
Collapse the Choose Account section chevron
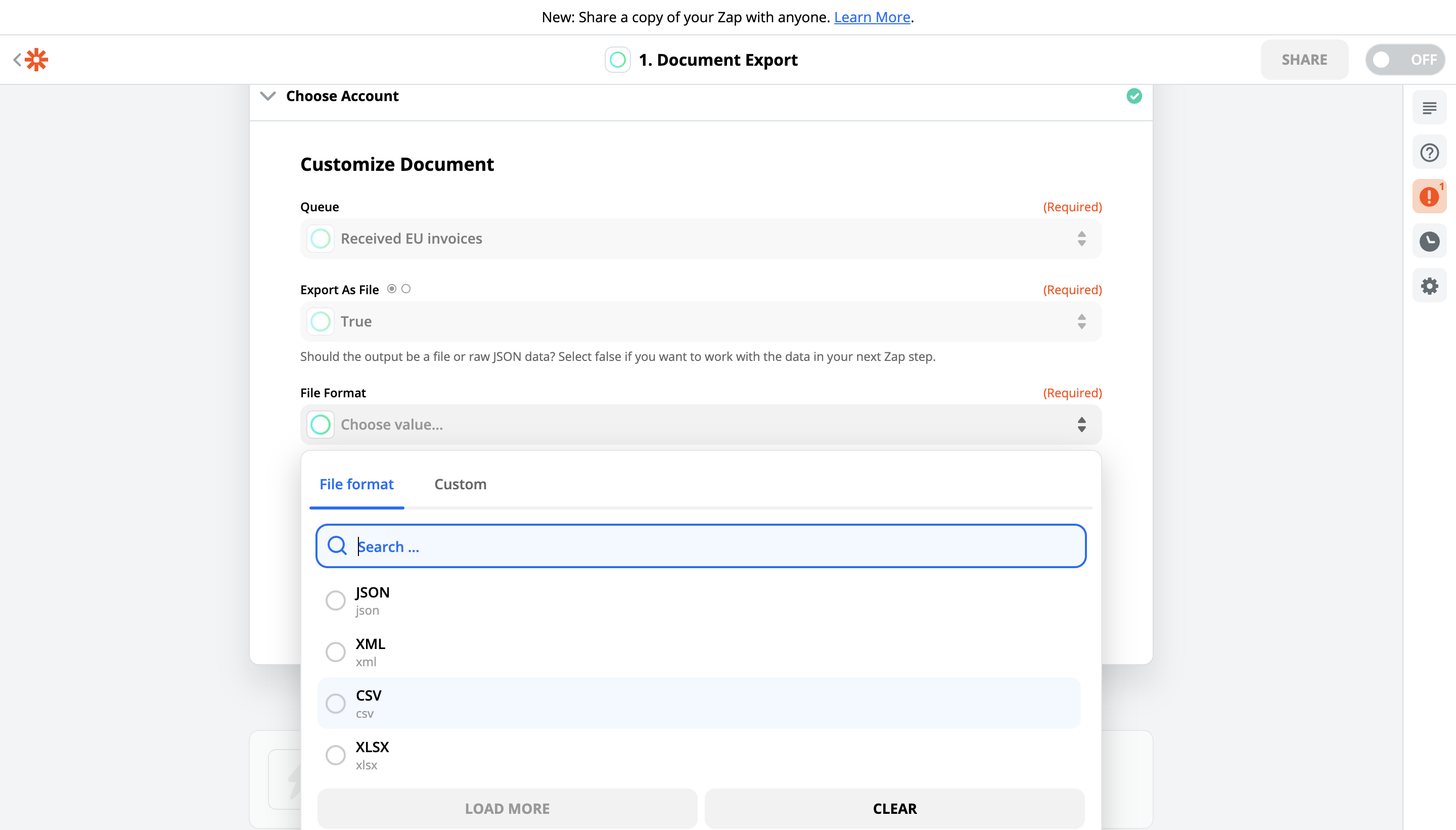(268, 96)
